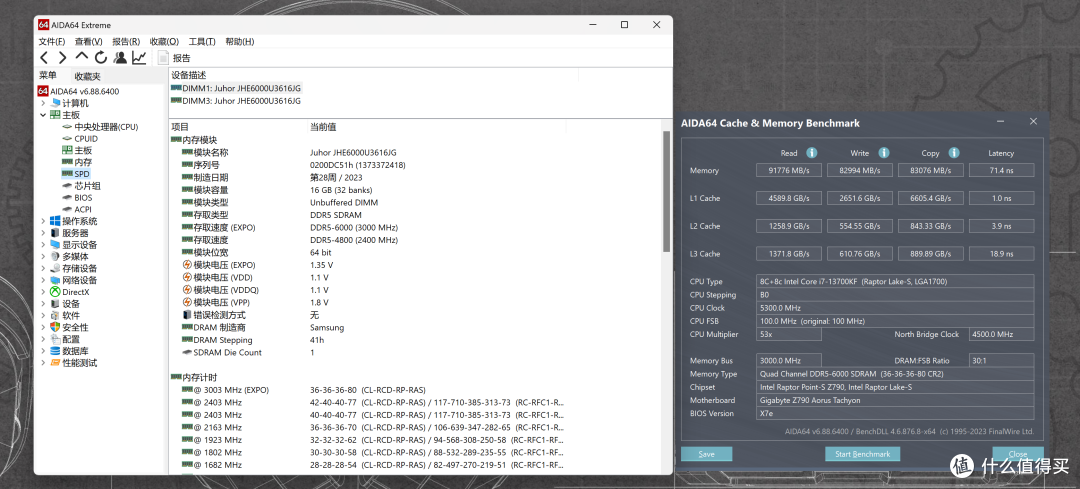Click the 数据库 tree icon
This screenshot has height=489, width=1080.
55,351
